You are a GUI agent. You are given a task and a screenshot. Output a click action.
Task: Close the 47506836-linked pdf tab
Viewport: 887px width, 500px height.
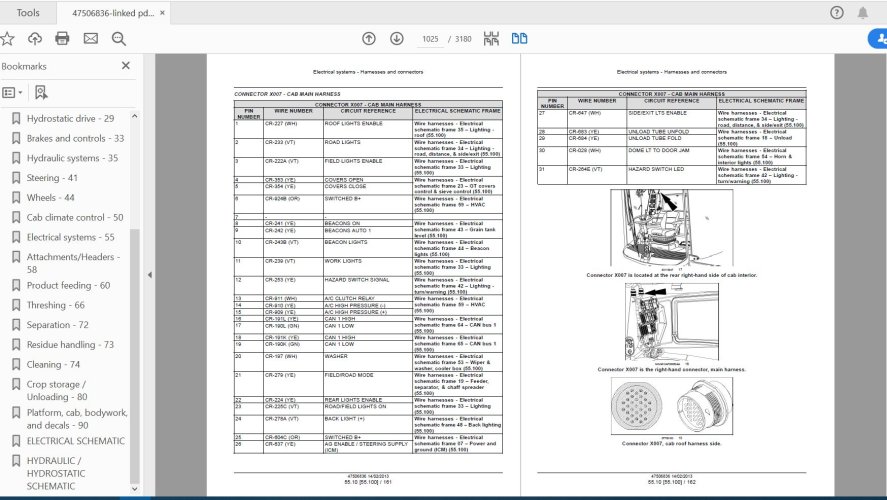coord(162,12)
